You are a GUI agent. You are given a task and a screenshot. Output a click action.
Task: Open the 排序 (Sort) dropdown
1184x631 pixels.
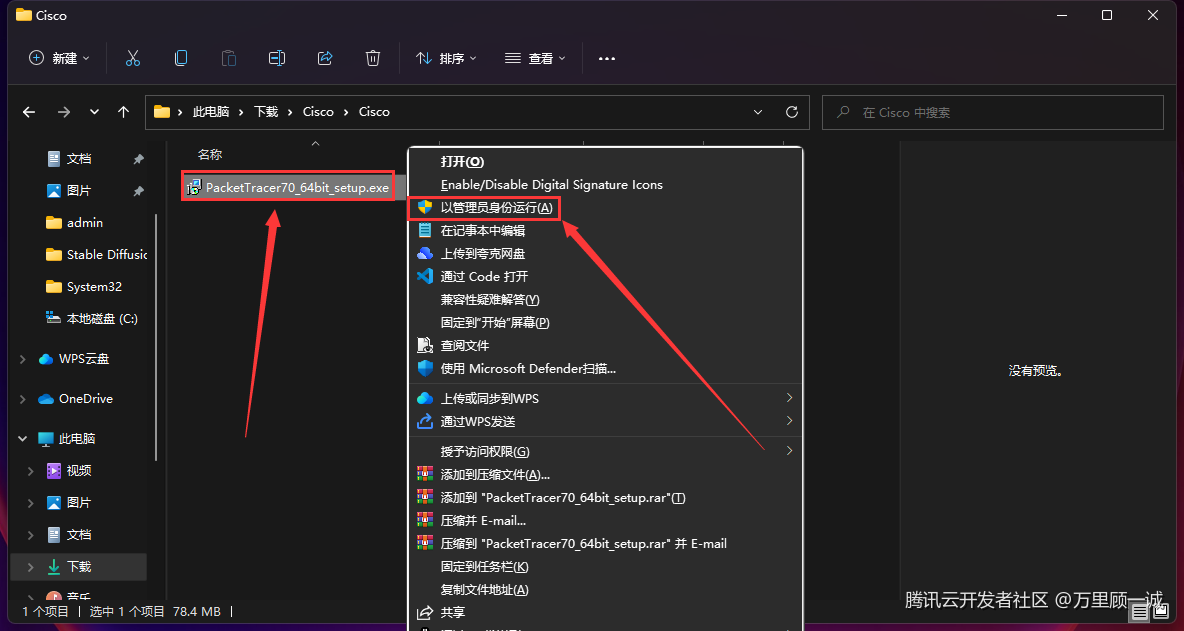click(446, 58)
